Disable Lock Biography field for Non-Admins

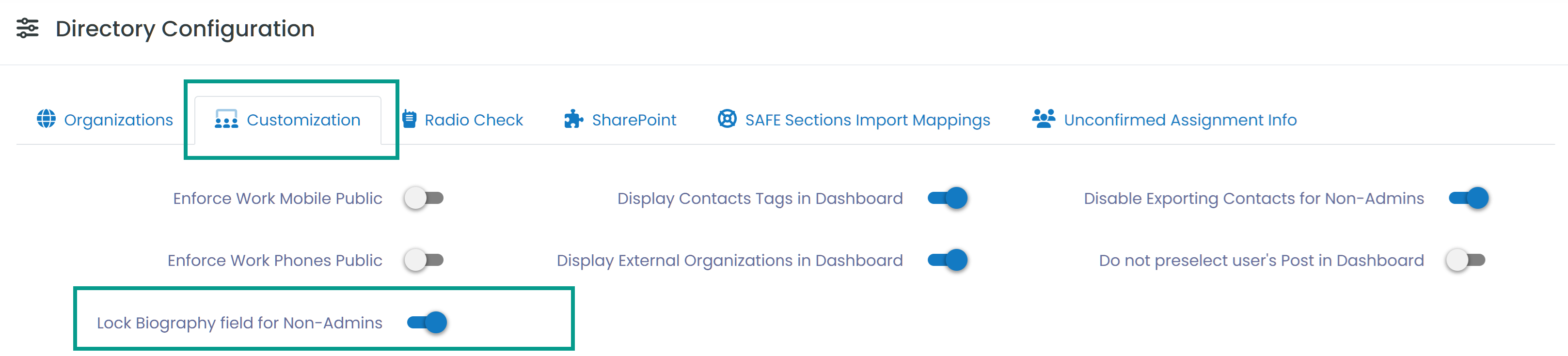pos(428,323)
